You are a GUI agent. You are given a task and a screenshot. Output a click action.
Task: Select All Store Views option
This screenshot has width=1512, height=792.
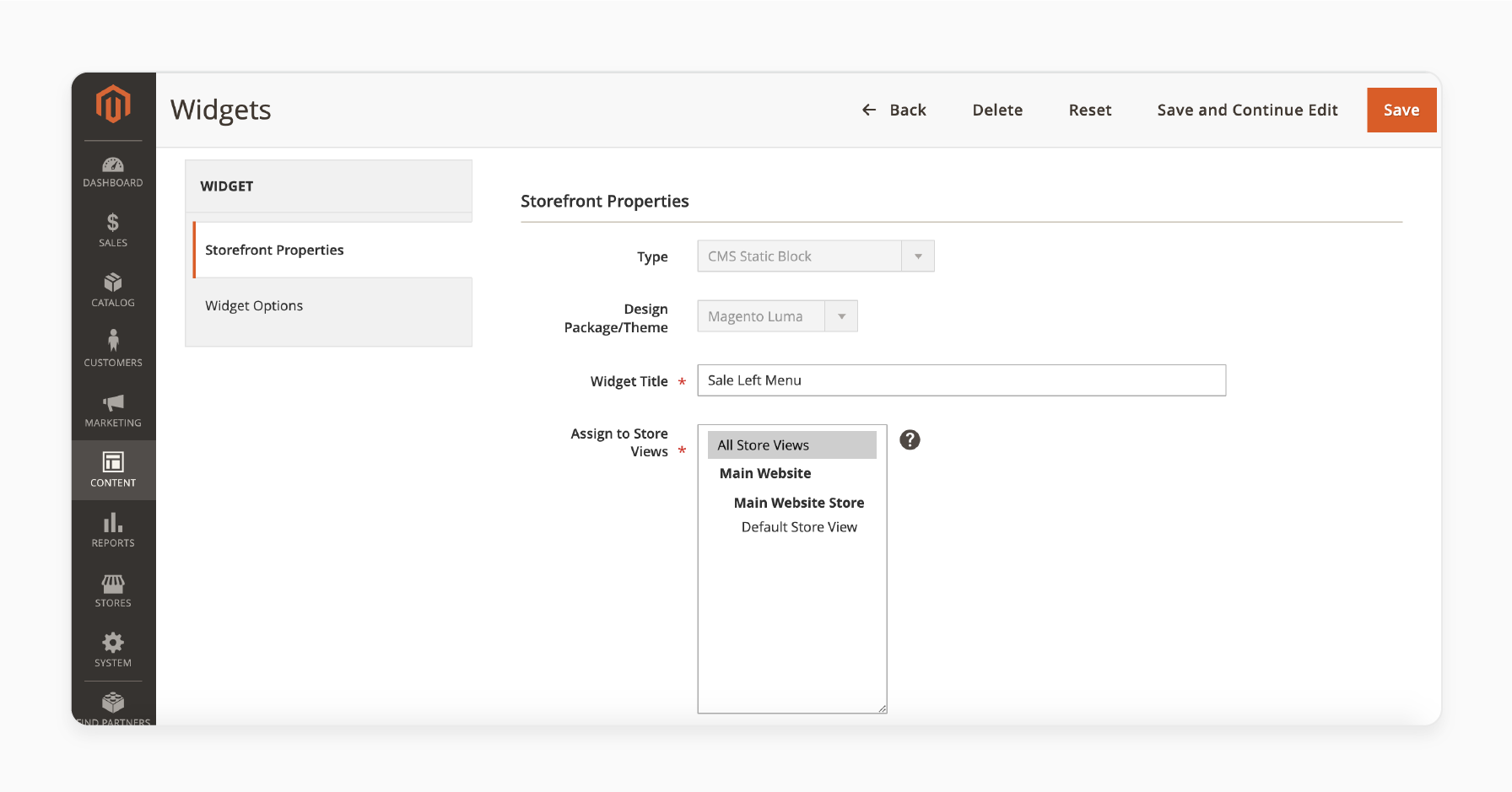click(792, 445)
